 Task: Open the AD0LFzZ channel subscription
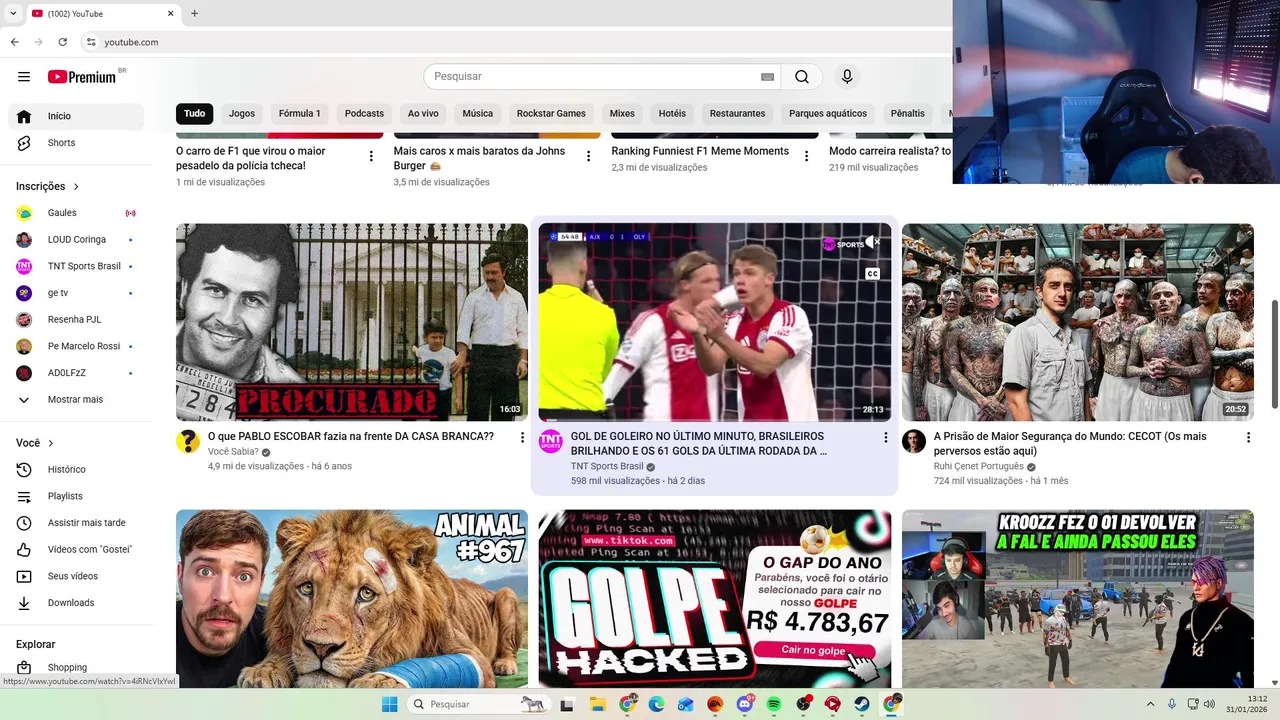[x=76, y=373]
